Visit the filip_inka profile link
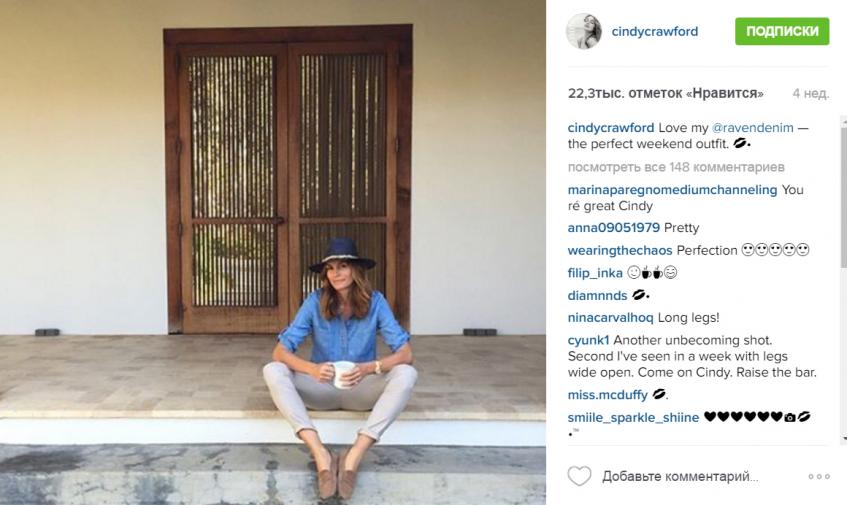This screenshot has width=847, height=505. [x=595, y=273]
